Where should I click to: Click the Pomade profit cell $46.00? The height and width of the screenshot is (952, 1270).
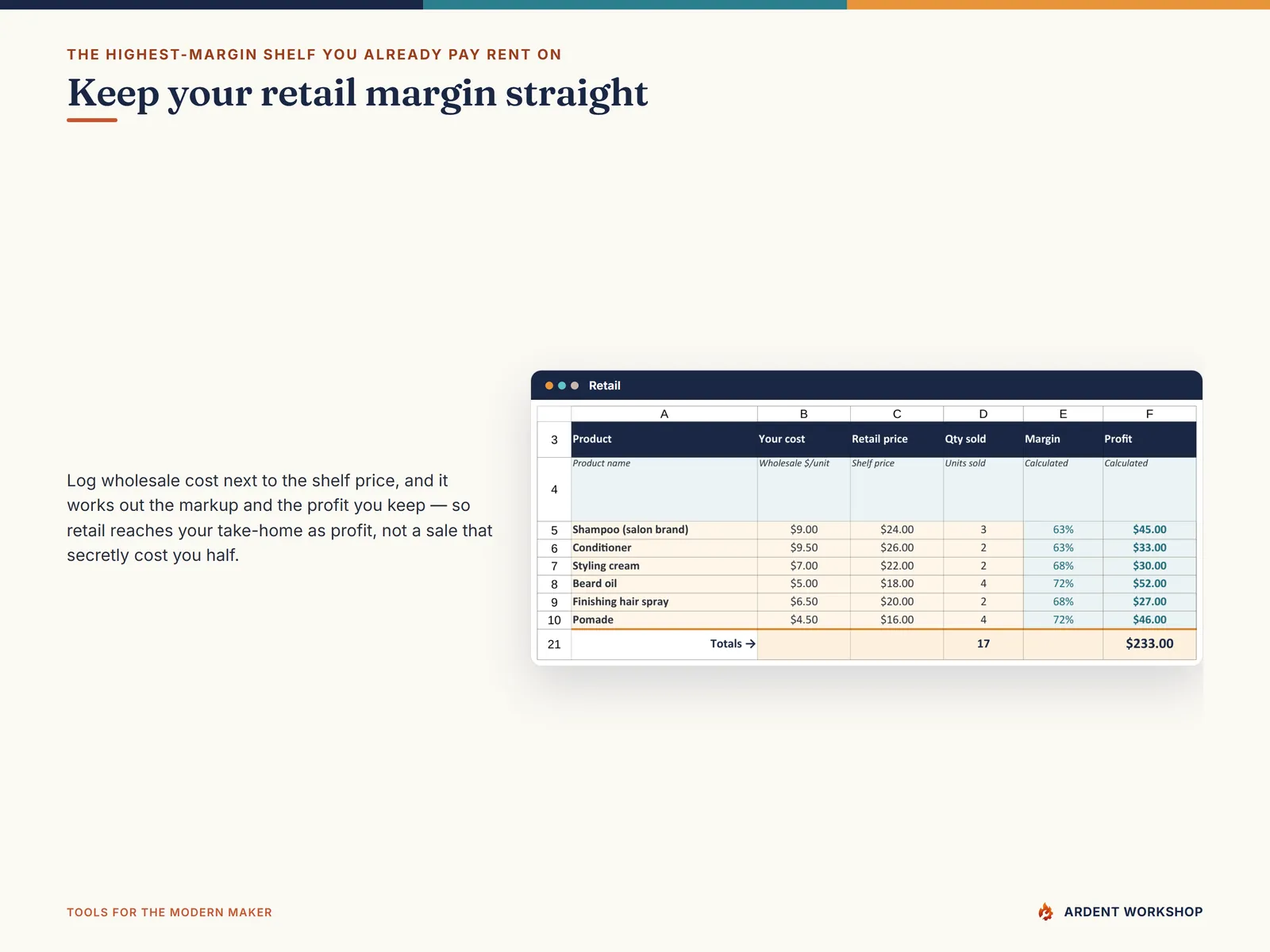pos(1149,620)
